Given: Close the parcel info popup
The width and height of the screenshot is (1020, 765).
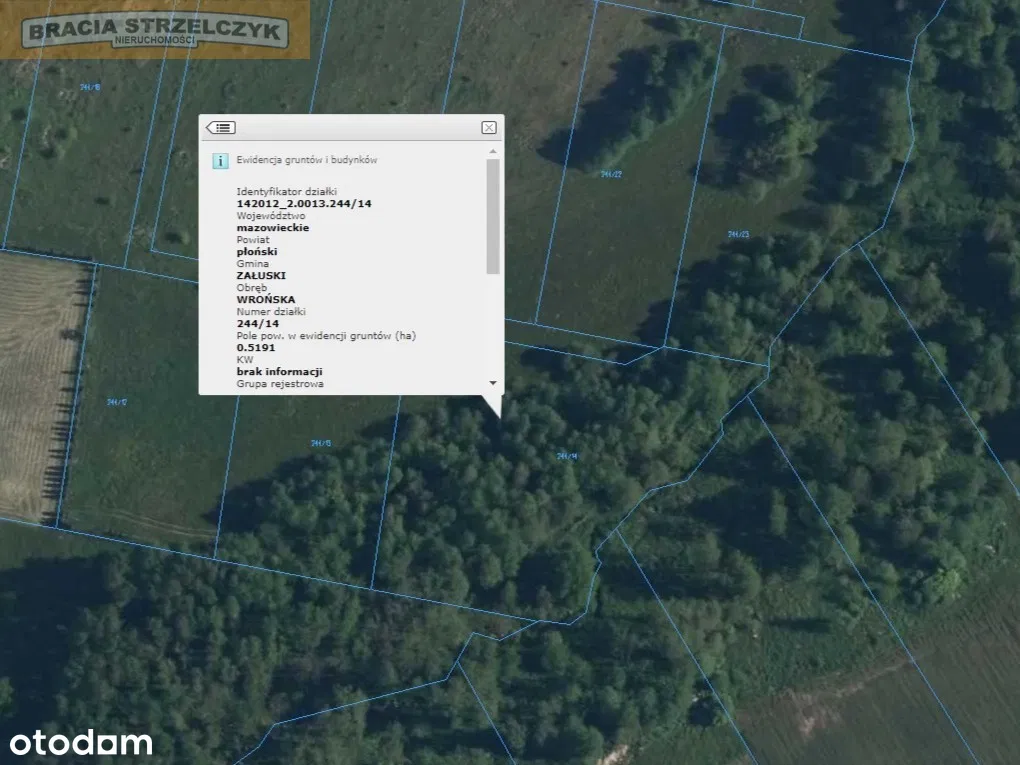Looking at the screenshot, I should coord(488,127).
